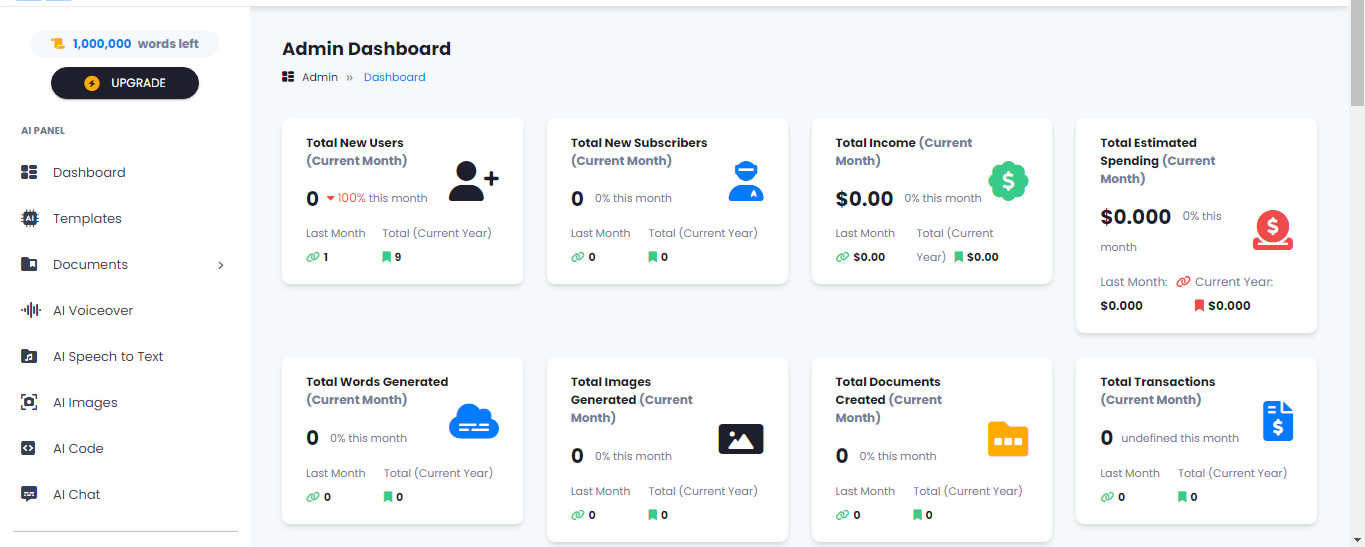Open the AI Images page
The image size is (1365, 547).
tap(85, 403)
